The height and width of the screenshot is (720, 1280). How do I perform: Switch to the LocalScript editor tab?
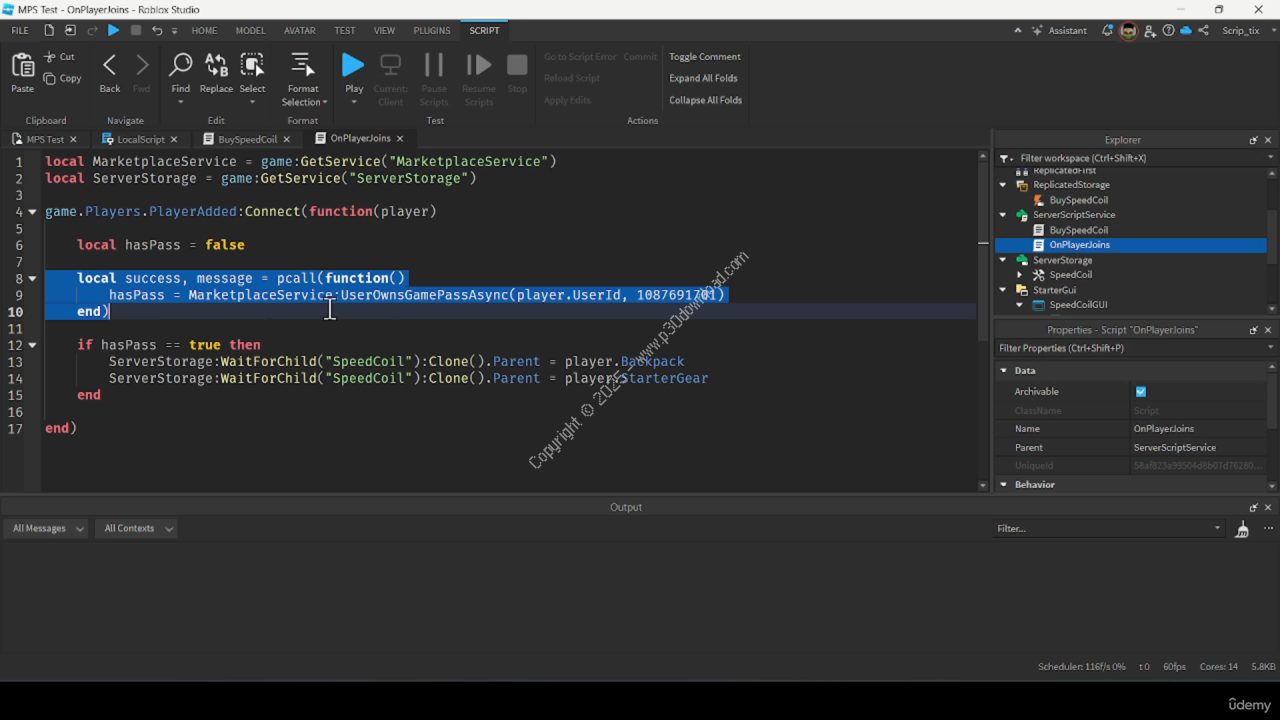pyautogui.click(x=140, y=139)
